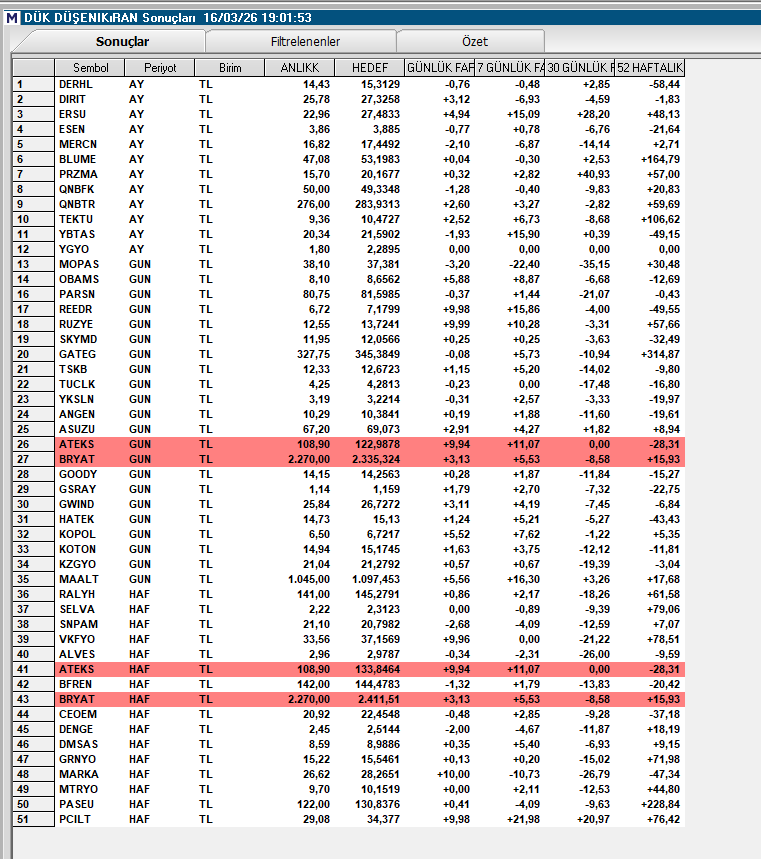Select the MAALT symbol cell
Image resolution: width=761 pixels, height=859 pixels.
coord(90,580)
